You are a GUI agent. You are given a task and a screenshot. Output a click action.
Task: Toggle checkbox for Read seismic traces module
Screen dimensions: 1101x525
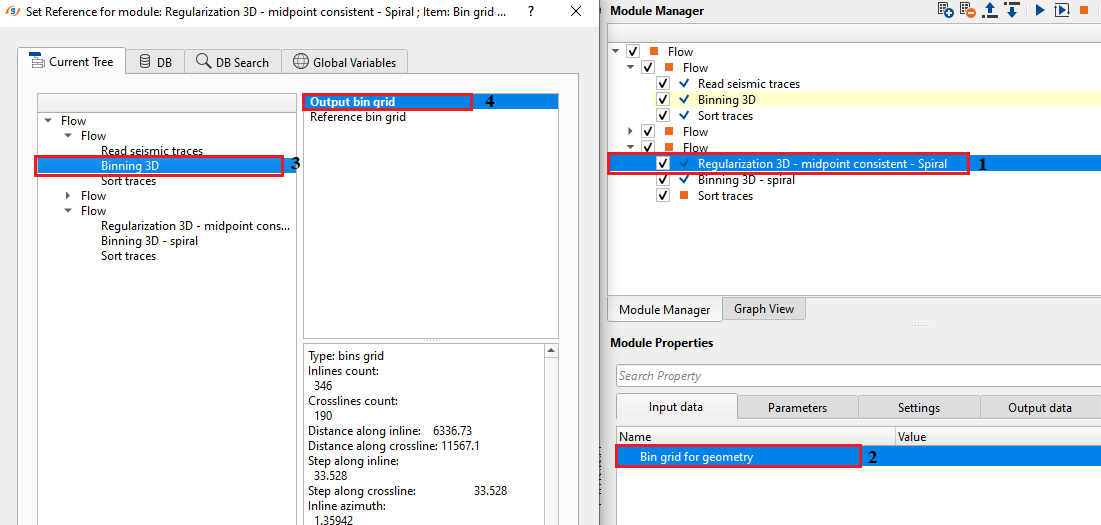(x=663, y=84)
